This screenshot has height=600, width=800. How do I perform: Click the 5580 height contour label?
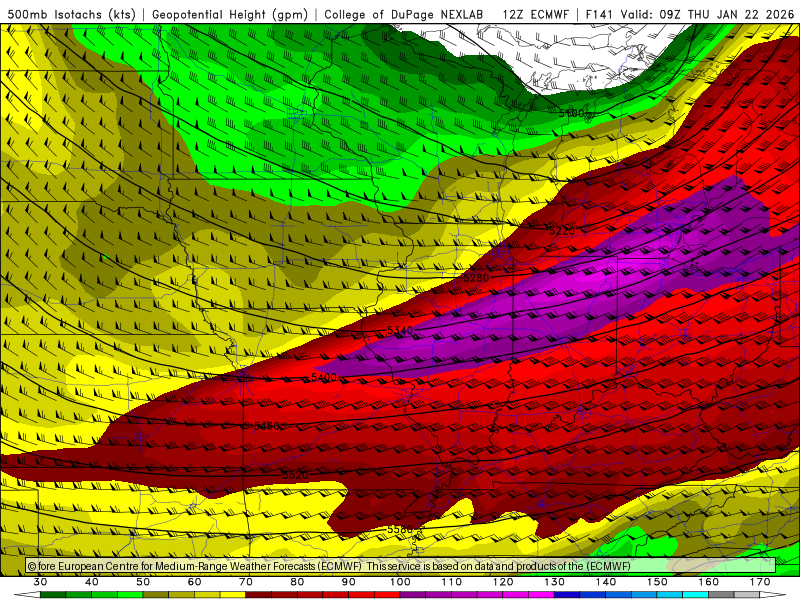click(x=400, y=530)
